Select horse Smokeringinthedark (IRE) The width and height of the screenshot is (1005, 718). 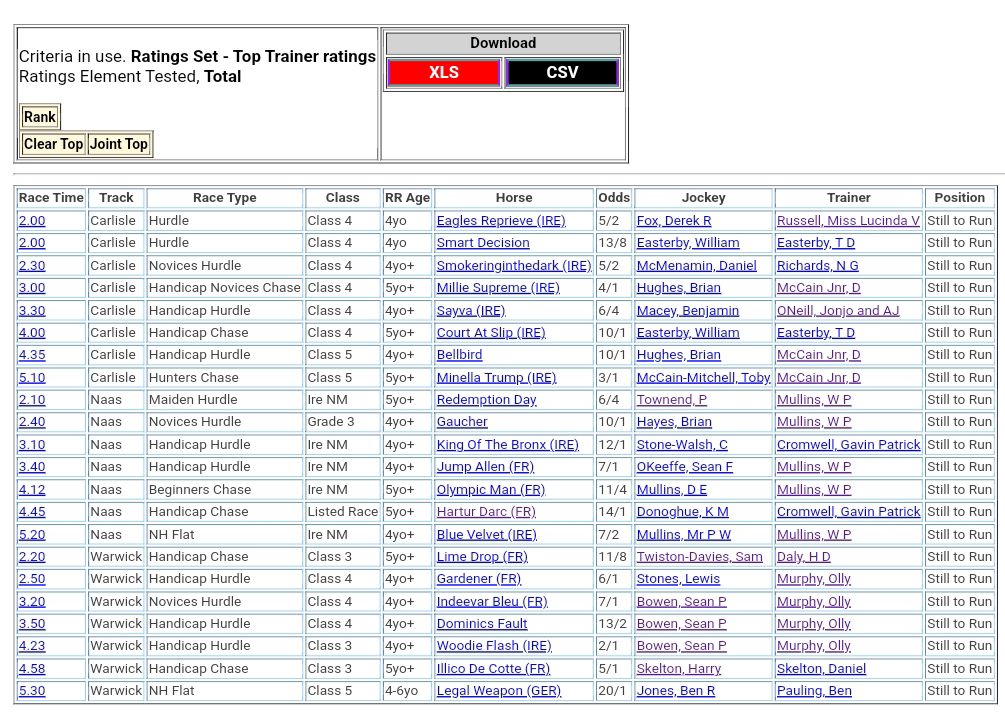coord(513,266)
